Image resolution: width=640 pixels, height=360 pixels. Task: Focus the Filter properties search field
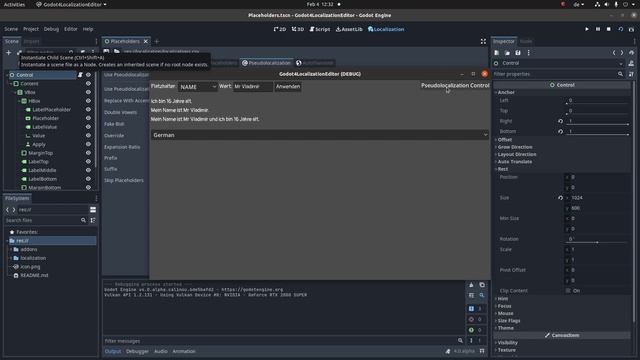(x=558, y=74)
